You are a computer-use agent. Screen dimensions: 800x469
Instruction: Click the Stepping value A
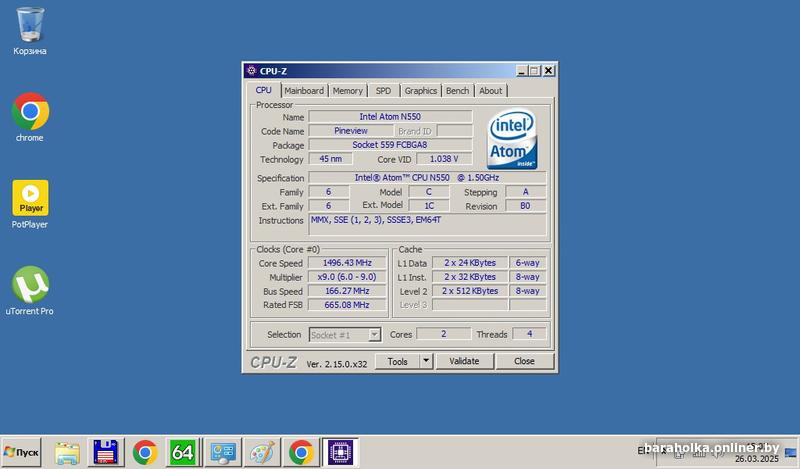click(x=526, y=192)
